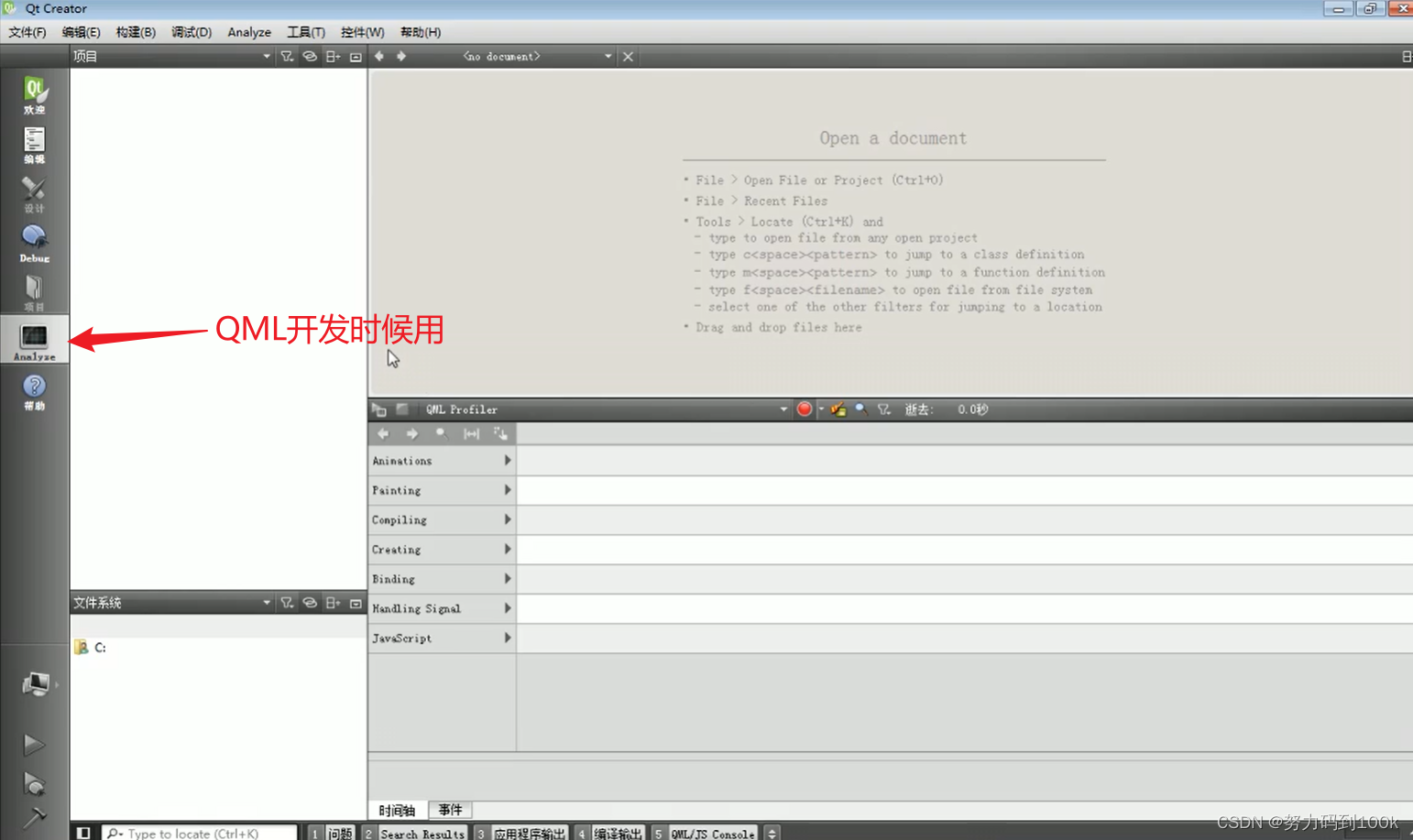Screen dimensions: 1413x840
Task: Toggle synchronize with editor in 项目 panel
Action: pyautogui.click(x=309, y=56)
